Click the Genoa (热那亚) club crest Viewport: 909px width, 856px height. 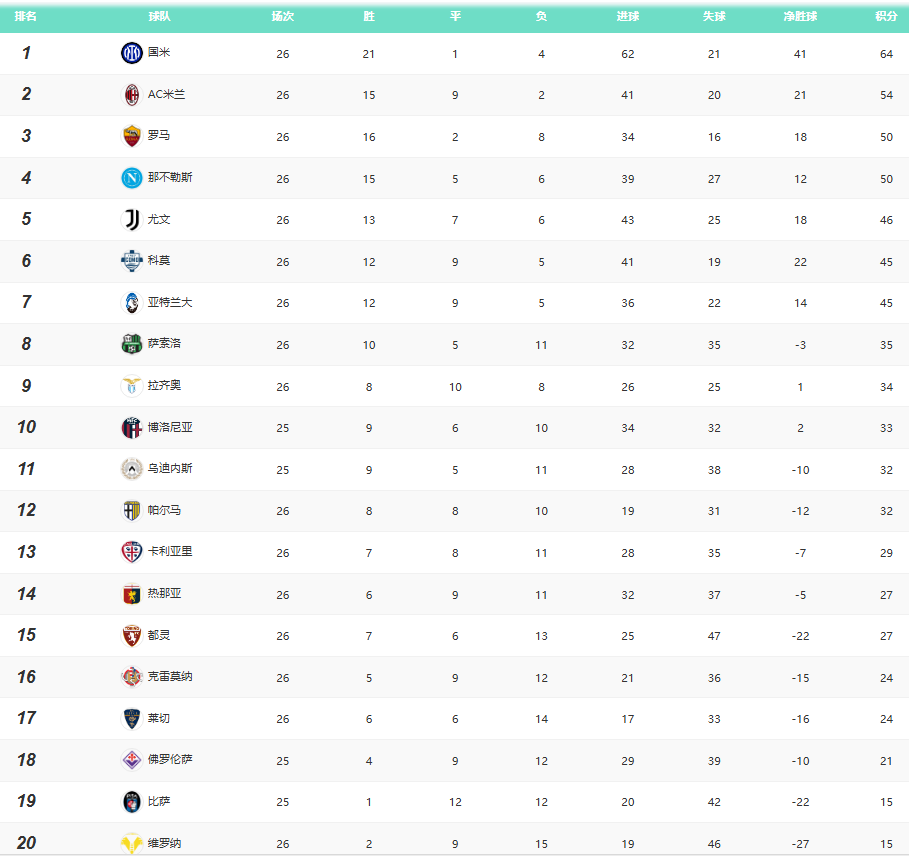coord(131,594)
